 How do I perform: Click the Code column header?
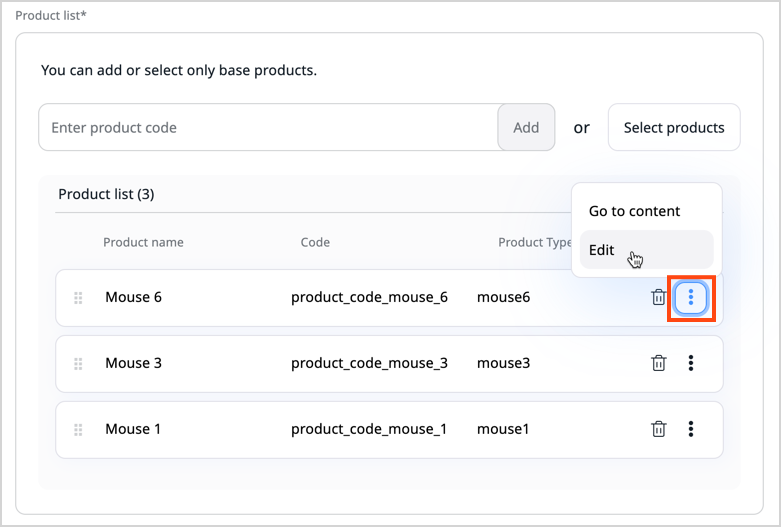click(x=315, y=242)
